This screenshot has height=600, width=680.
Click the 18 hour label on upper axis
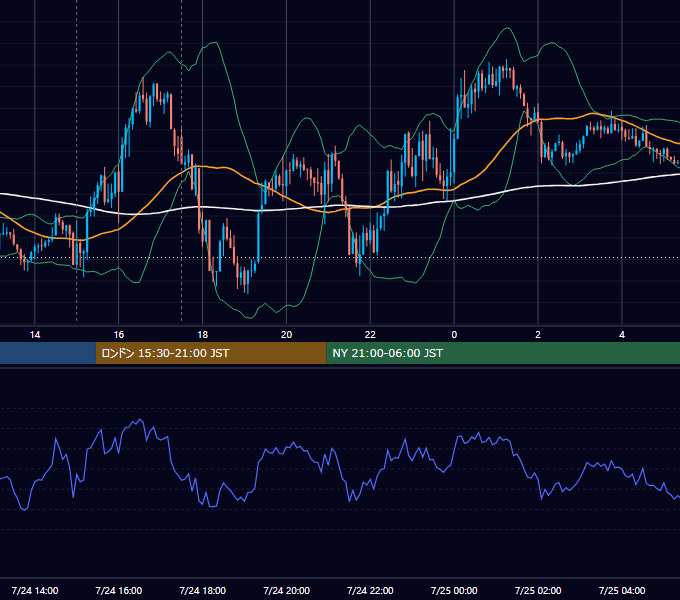click(203, 335)
